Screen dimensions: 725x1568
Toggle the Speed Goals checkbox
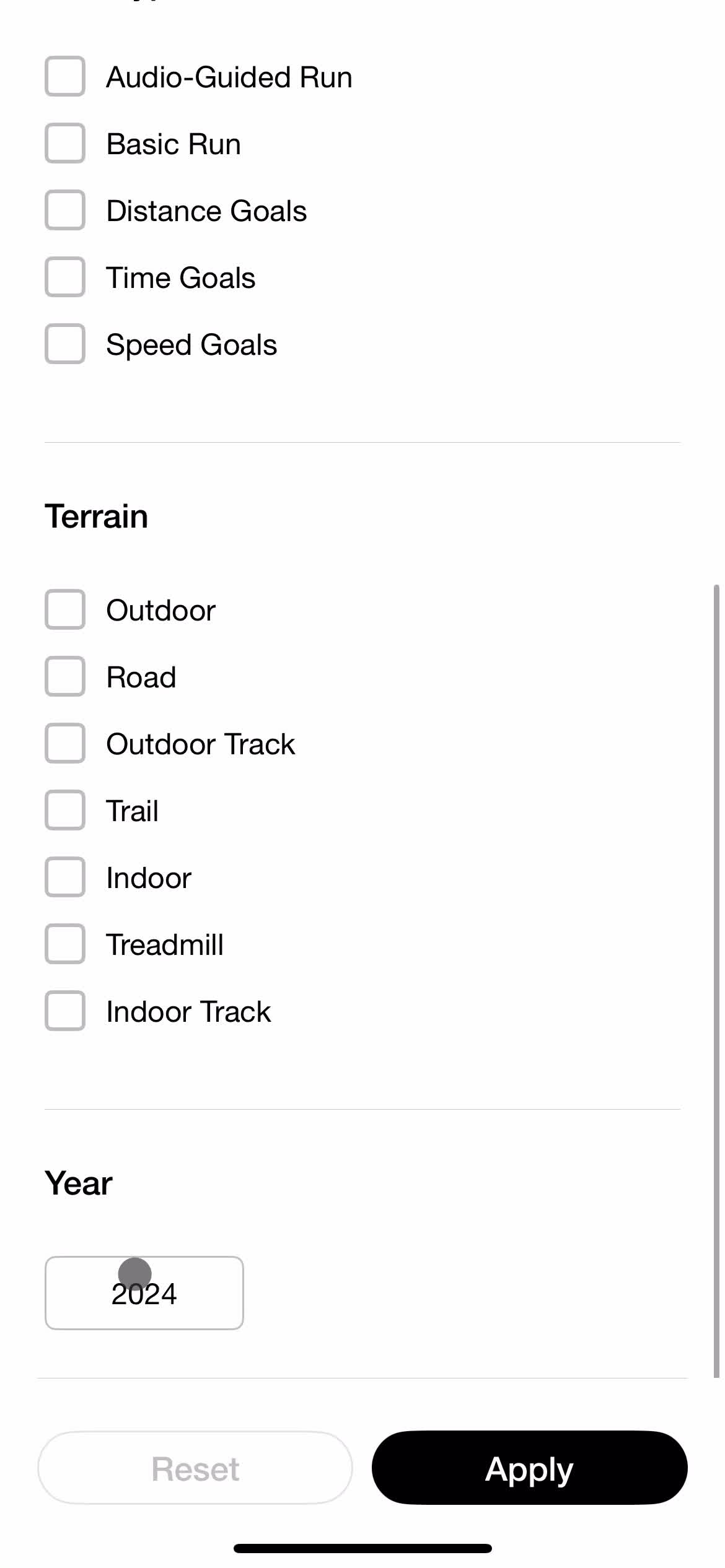(x=64, y=344)
